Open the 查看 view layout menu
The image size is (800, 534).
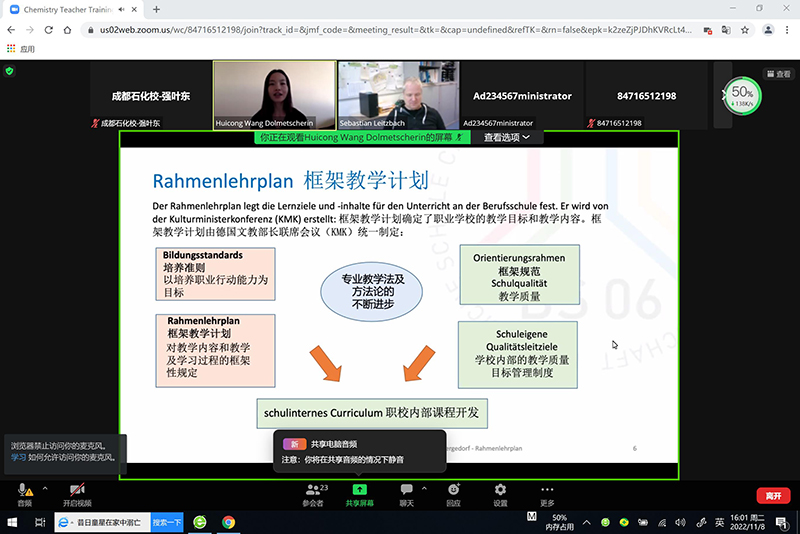click(x=776, y=74)
